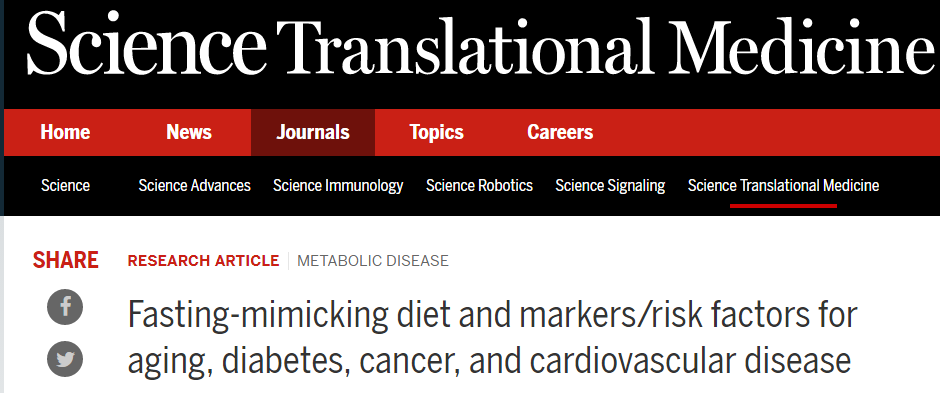Select the Journals tab
Image resolution: width=940 pixels, height=393 pixels.
313,132
